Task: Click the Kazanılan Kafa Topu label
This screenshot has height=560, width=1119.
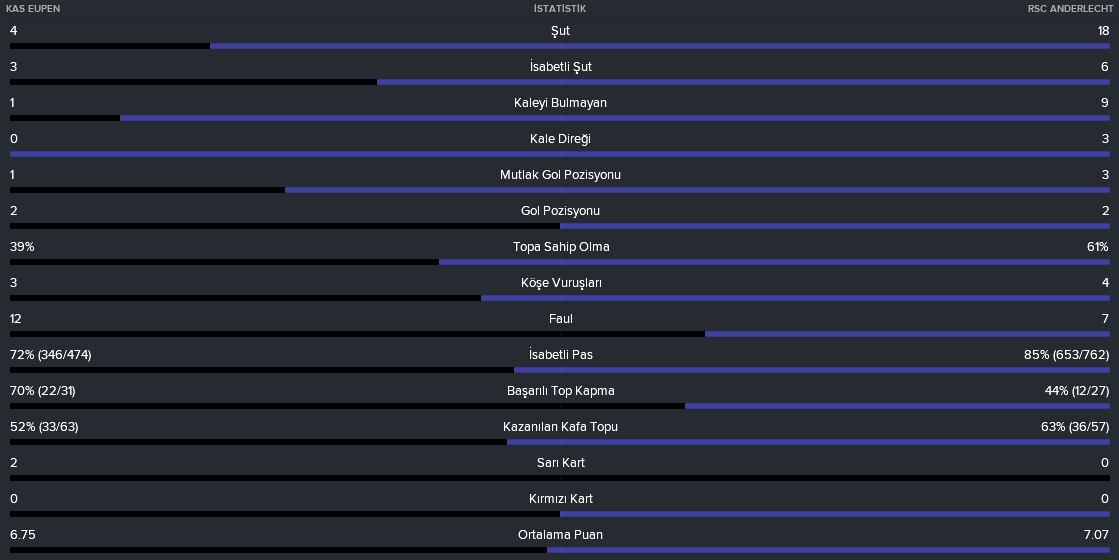Action: point(560,427)
